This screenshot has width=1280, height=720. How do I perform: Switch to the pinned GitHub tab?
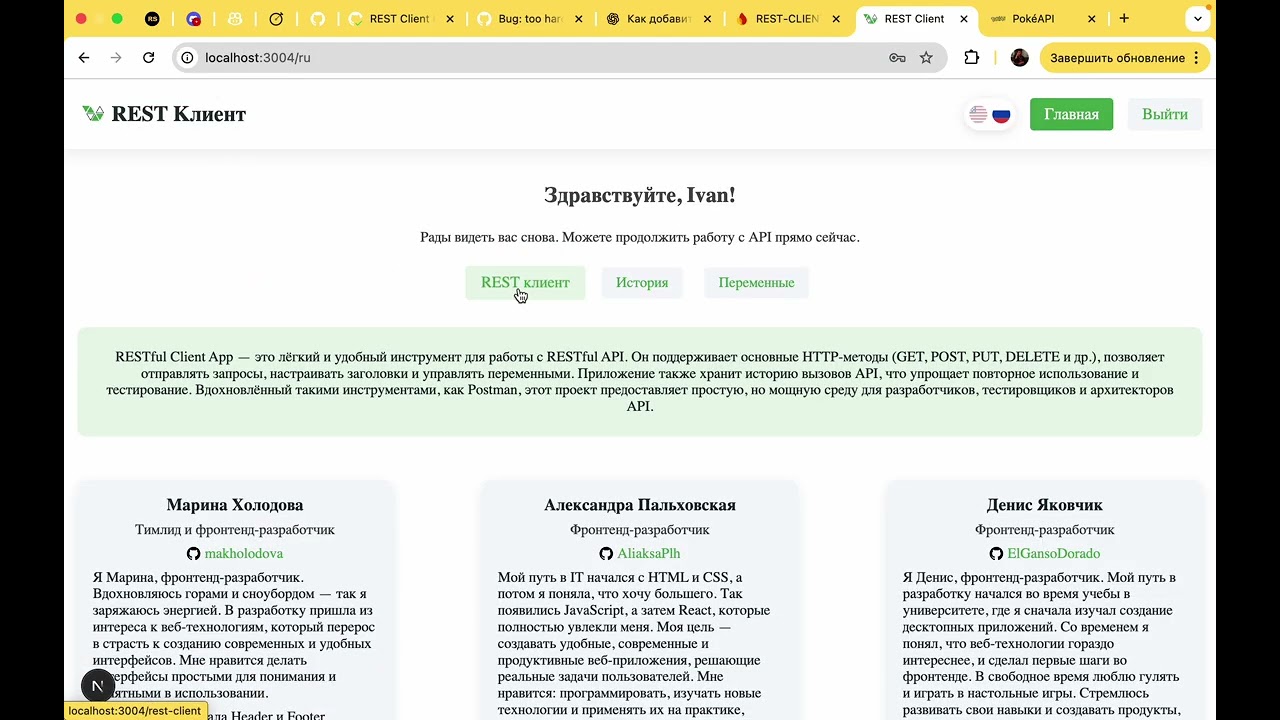pyautogui.click(x=317, y=19)
